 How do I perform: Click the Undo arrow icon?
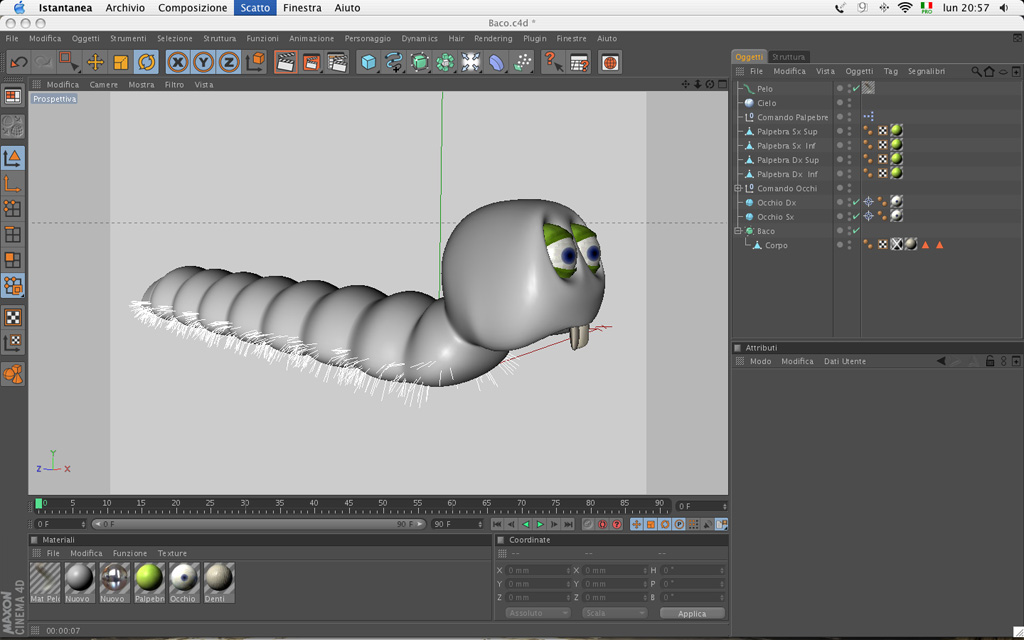pos(18,62)
